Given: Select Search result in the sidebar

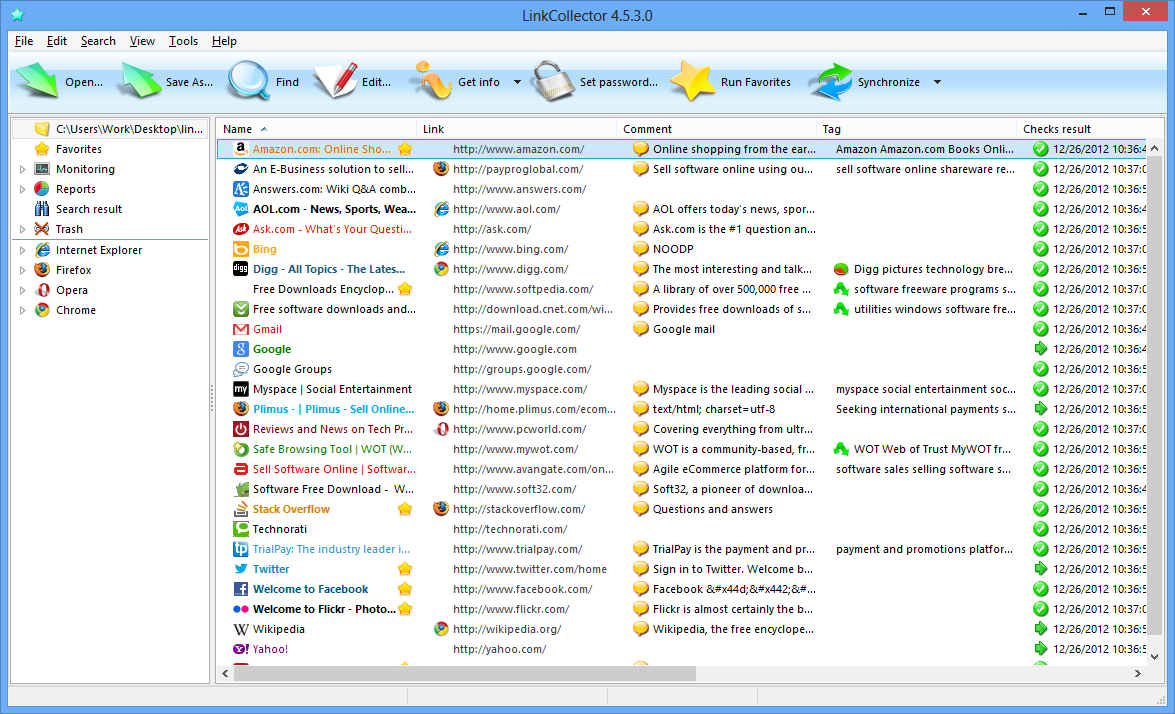Looking at the screenshot, I should 88,209.
